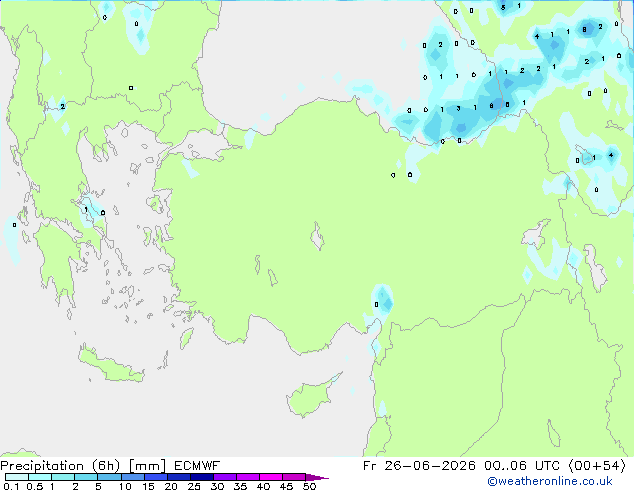Click the 40–45 mm magenta swatch
This screenshot has width=634, height=490.
tap(271, 477)
